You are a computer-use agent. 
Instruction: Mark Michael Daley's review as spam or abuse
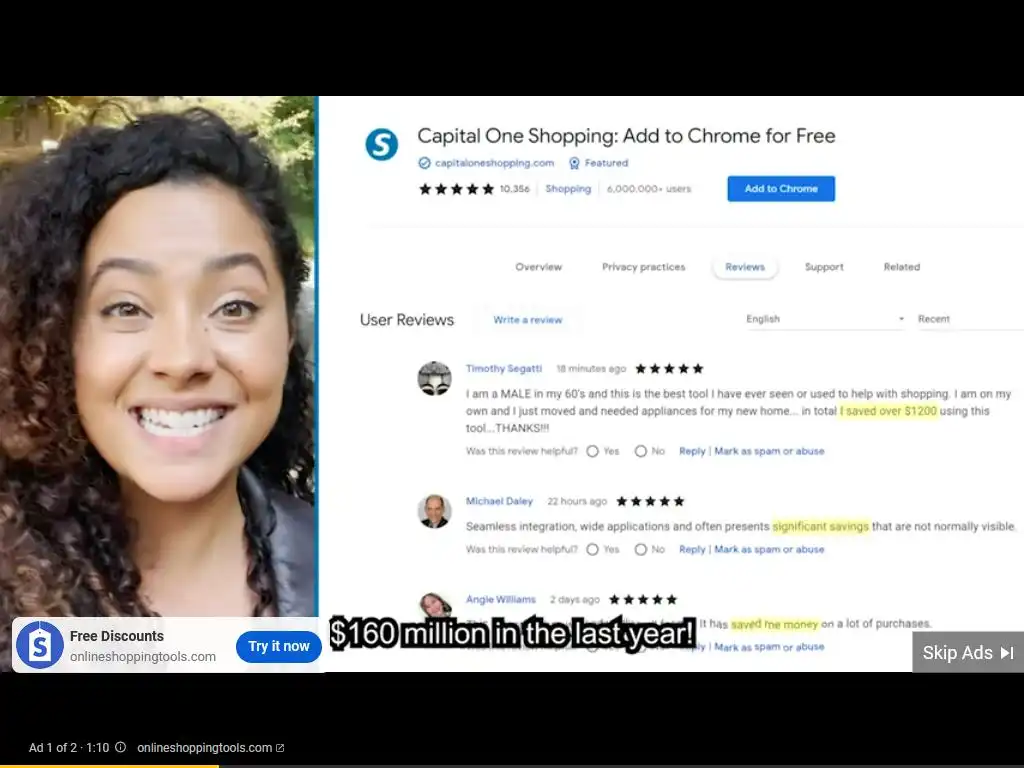click(769, 550)
